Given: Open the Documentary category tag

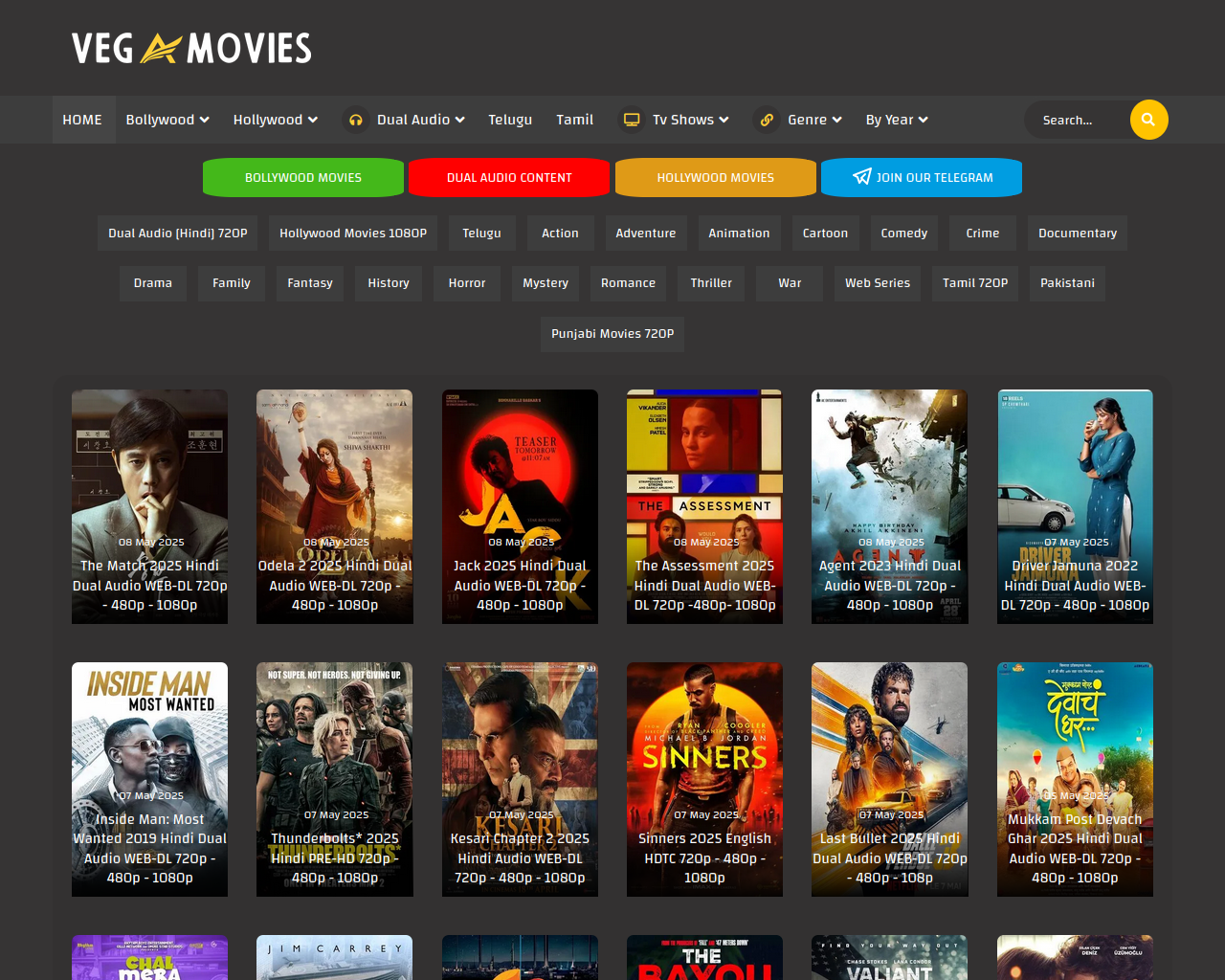Looking at the screenshot, I should [1078, 233].
